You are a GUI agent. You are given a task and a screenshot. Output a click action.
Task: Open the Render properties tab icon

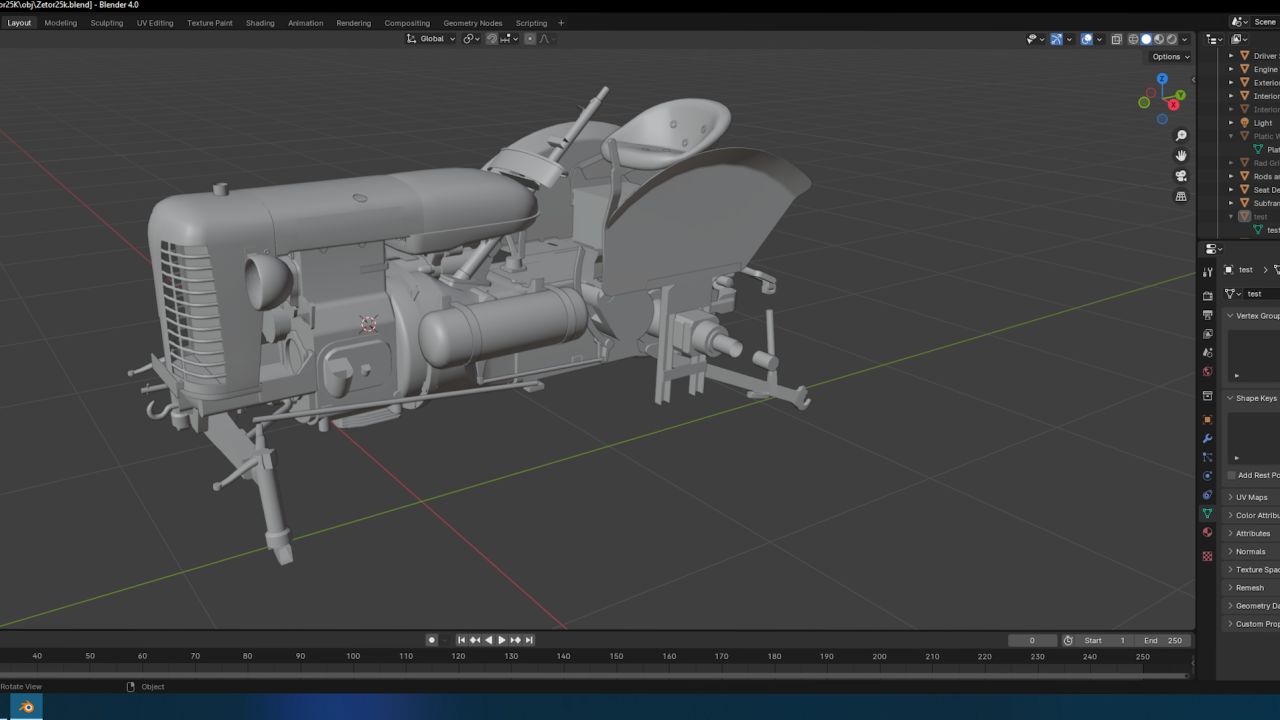(1208, 296)
